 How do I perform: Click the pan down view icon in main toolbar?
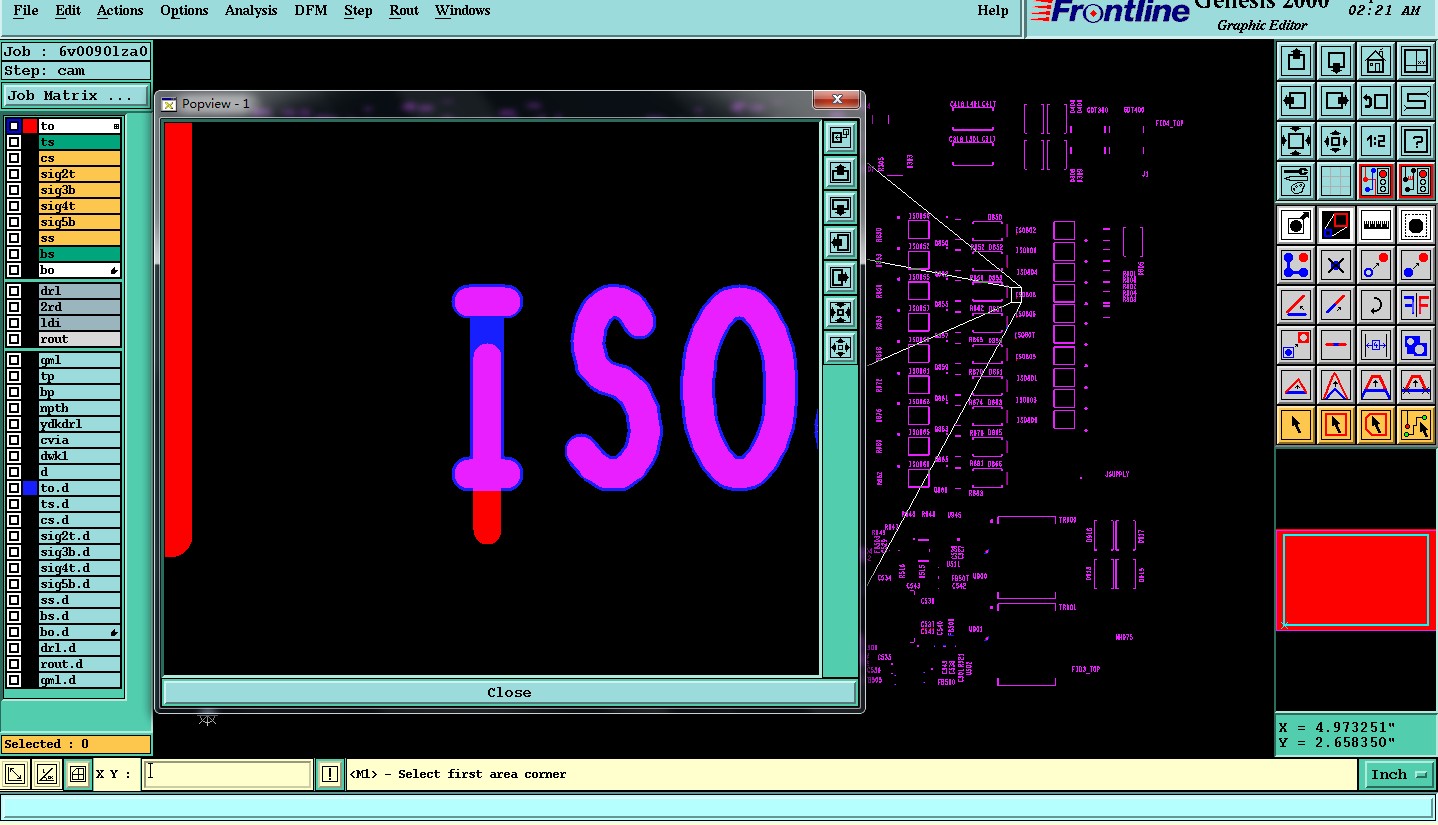click(1336, 61)
